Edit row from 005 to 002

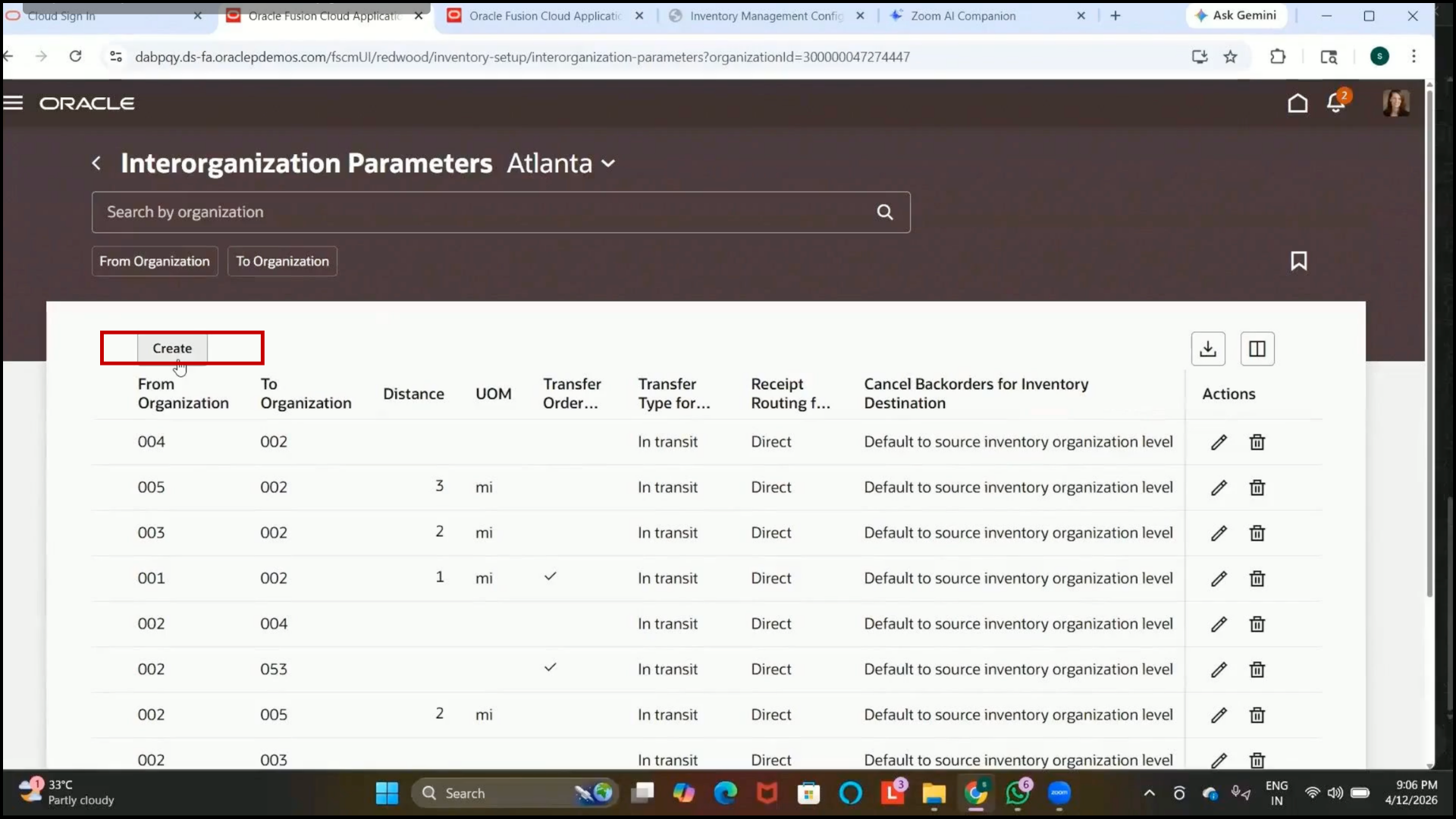pyautogui.click(x=1219, y=488)
